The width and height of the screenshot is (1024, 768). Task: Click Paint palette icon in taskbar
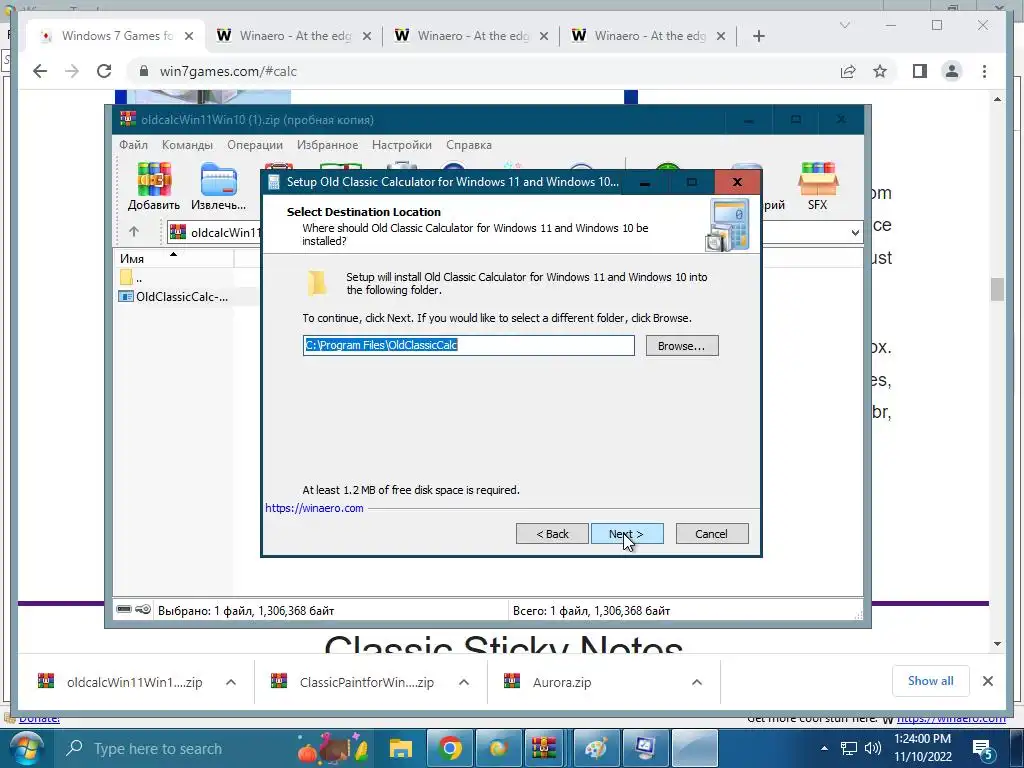595,748
